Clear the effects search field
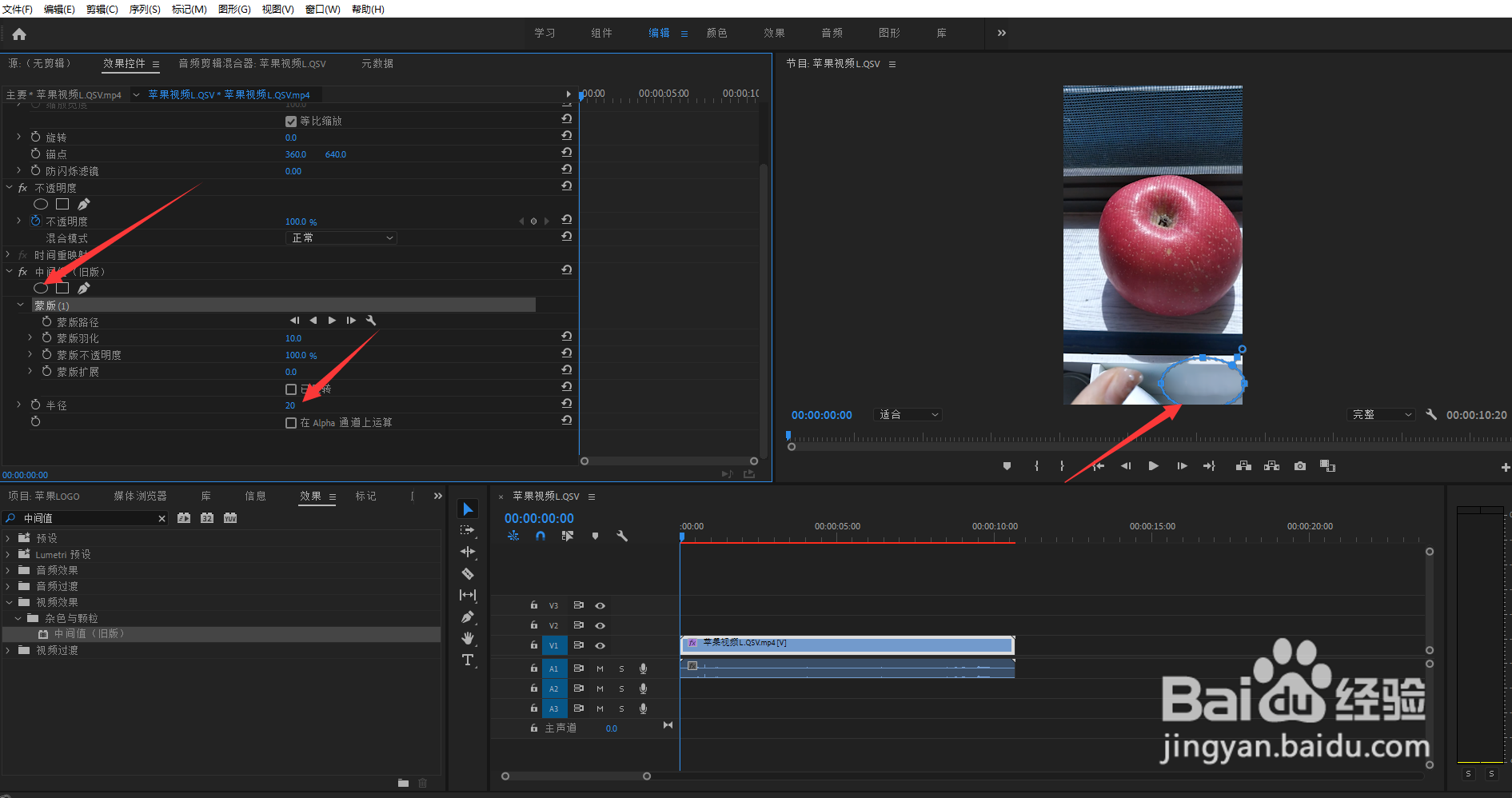 [162, 518]
